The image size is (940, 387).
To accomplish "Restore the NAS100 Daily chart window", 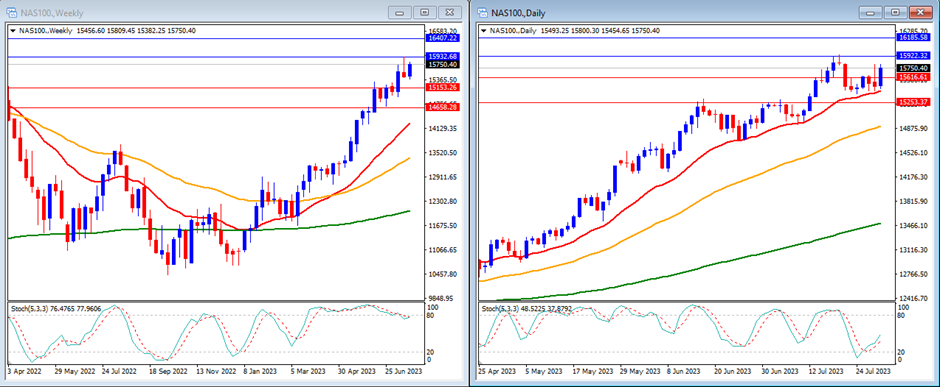I will [896, 12].
